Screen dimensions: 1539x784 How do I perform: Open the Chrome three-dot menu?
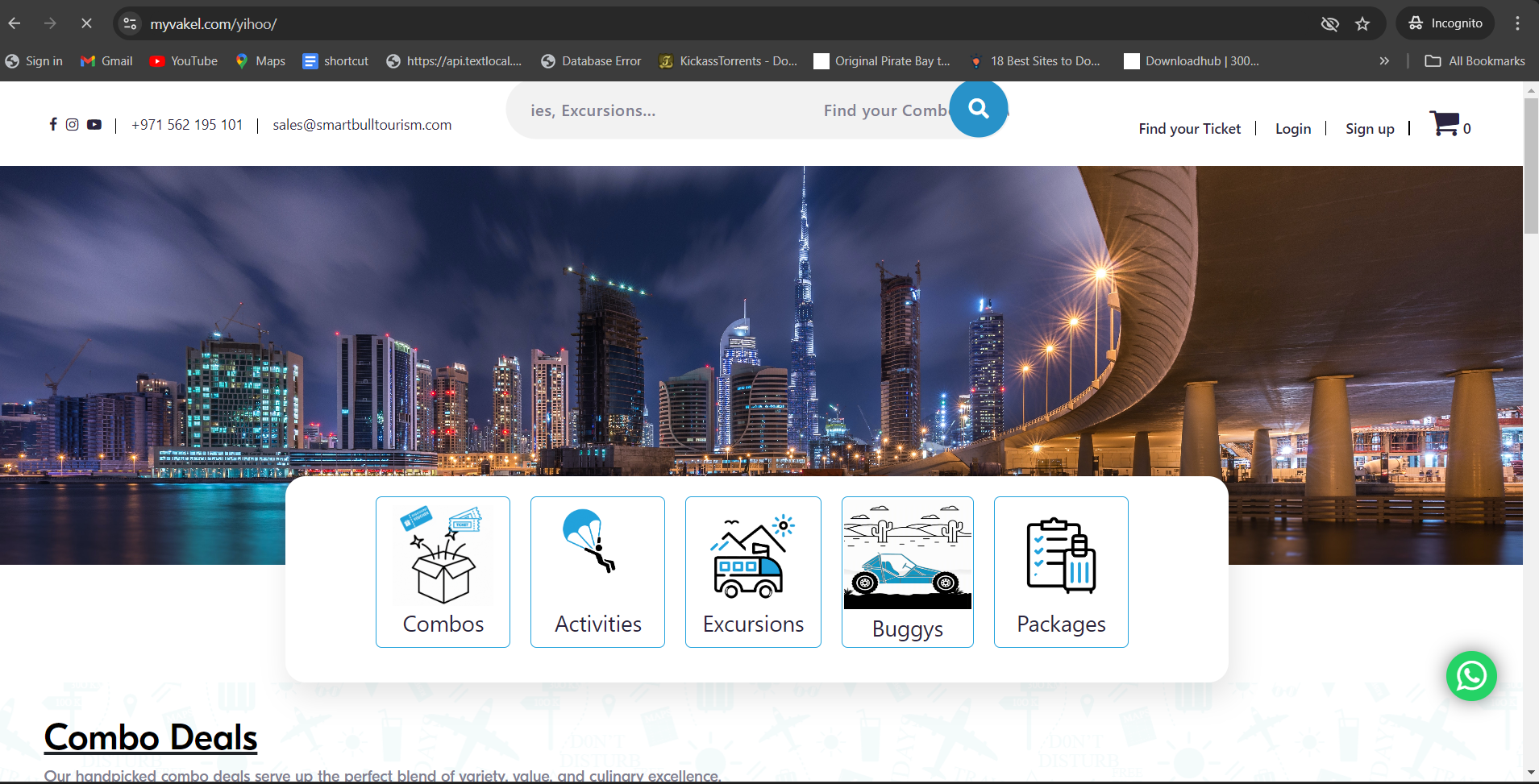(1517, 23)
